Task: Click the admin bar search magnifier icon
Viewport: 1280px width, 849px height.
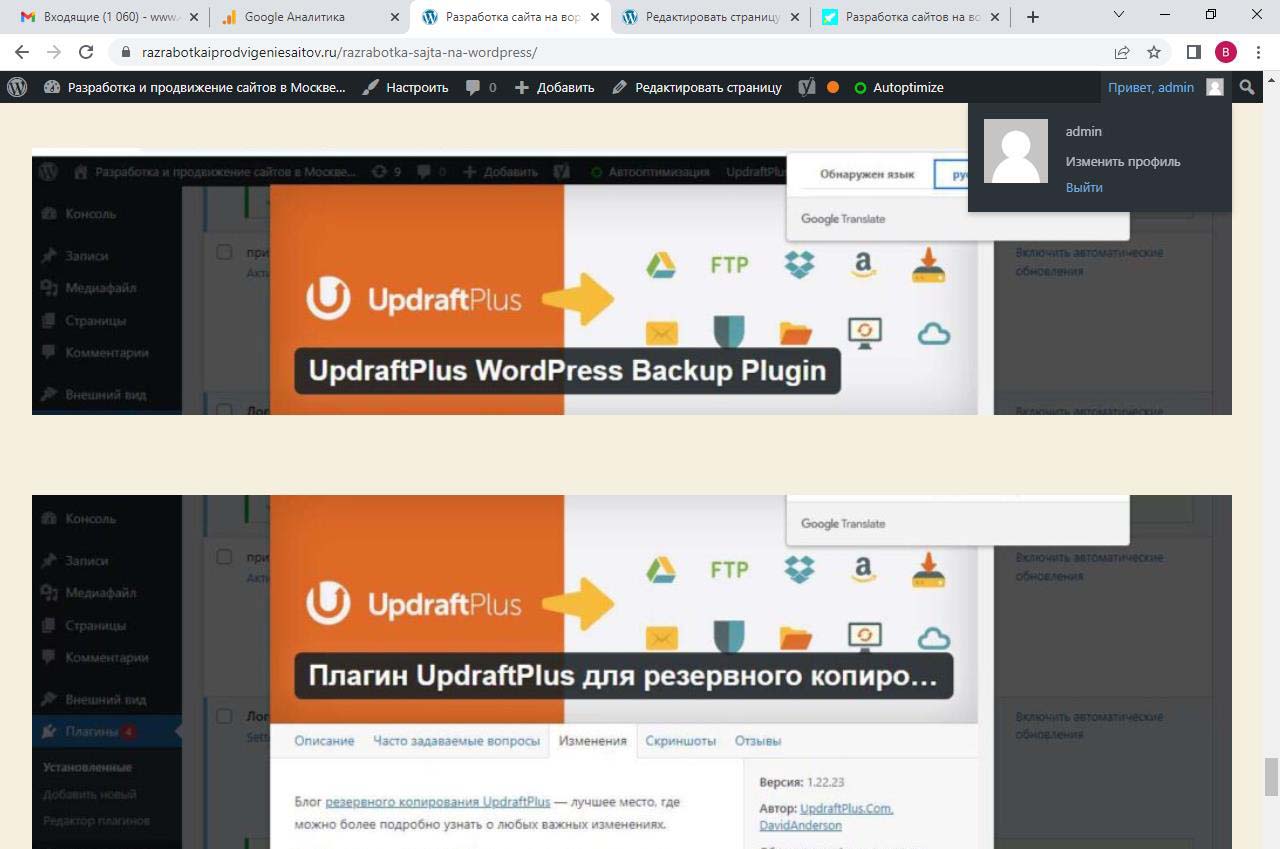Action: (1246, 87)
